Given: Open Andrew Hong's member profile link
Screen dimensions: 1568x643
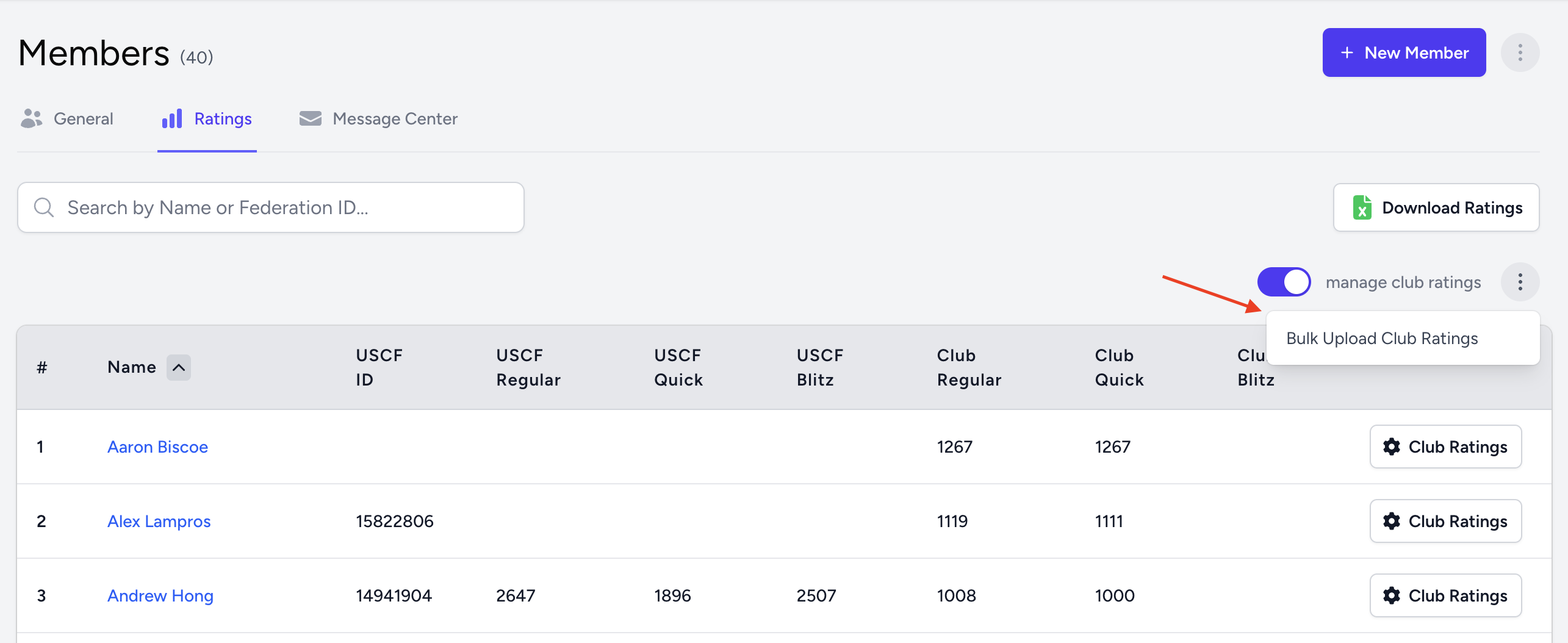Looking at the screenshot, I should [x=160, y=595].
